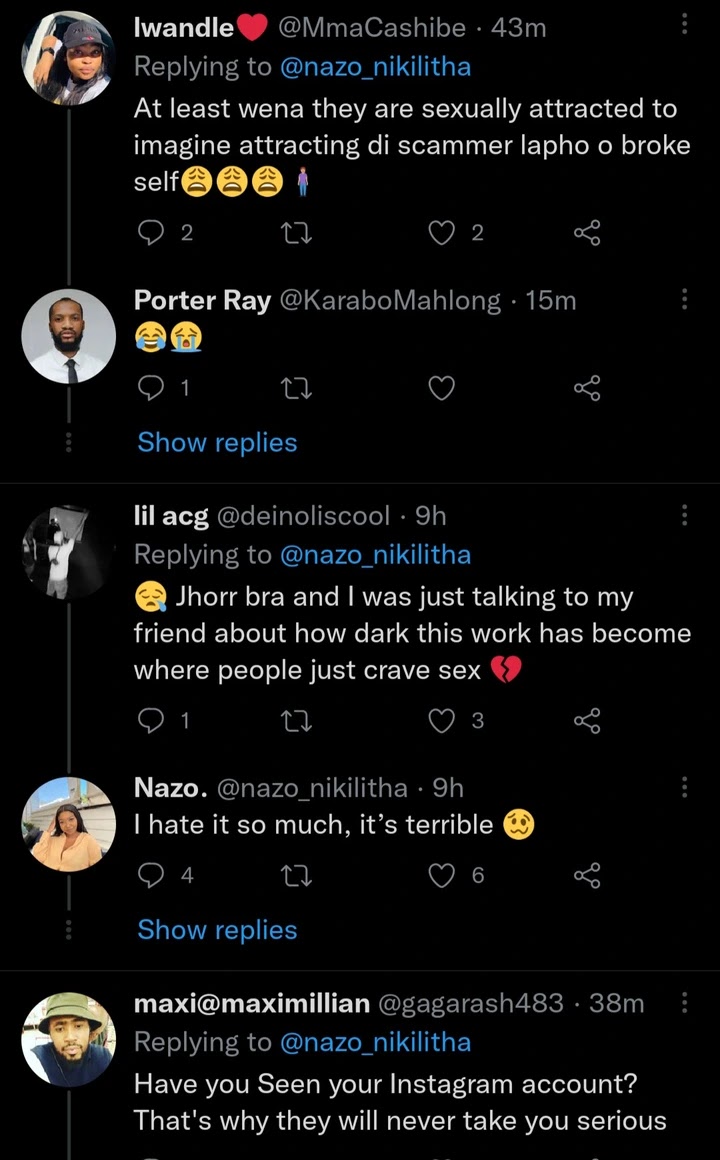
Task: Open @nazo_nikilitha mention in Iwandle's reply
Action: pos(374,67)
